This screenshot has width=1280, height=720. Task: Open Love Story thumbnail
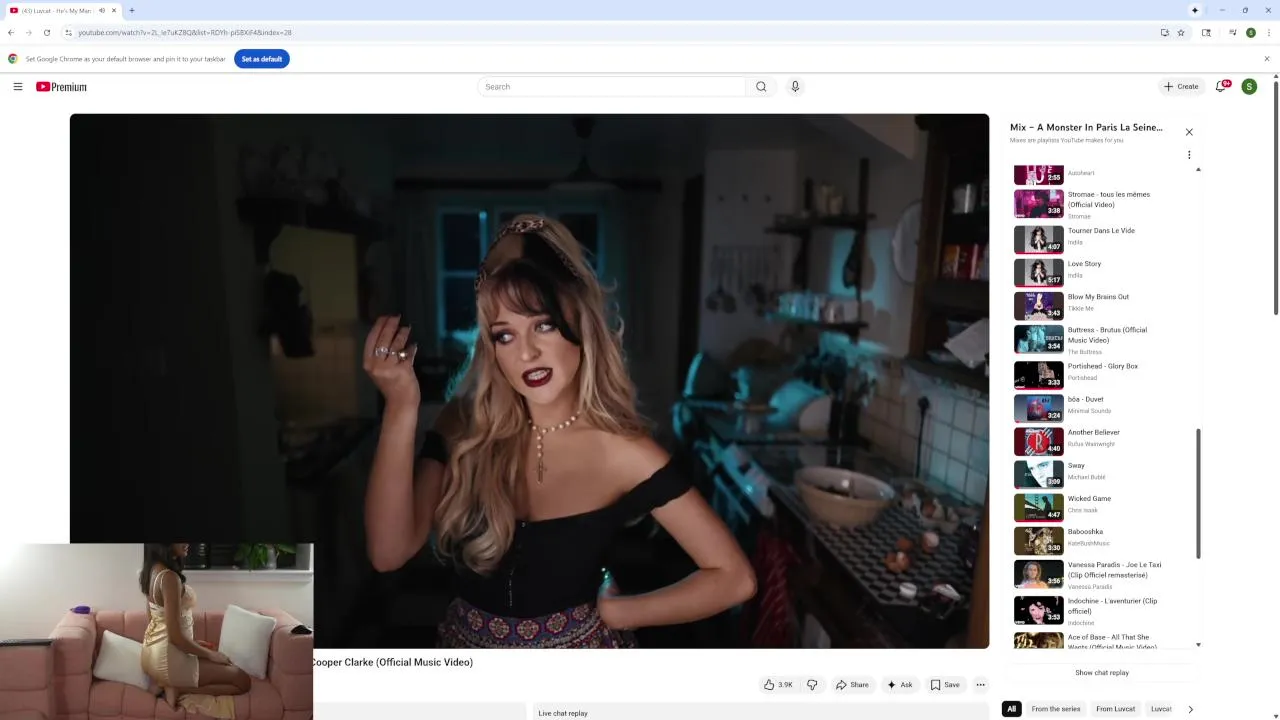point(1039,273)
